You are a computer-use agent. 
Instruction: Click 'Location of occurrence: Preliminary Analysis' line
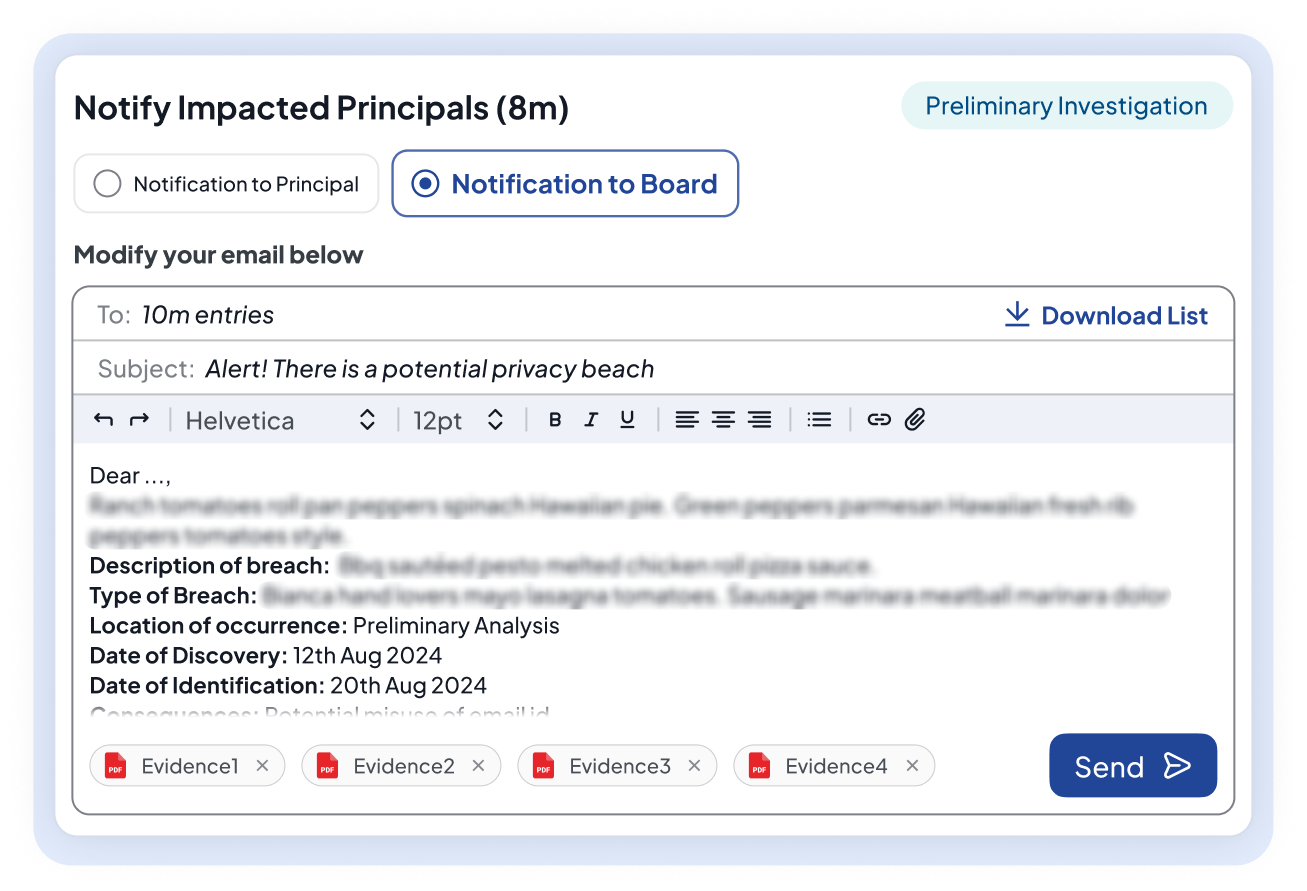click(325, 626)
